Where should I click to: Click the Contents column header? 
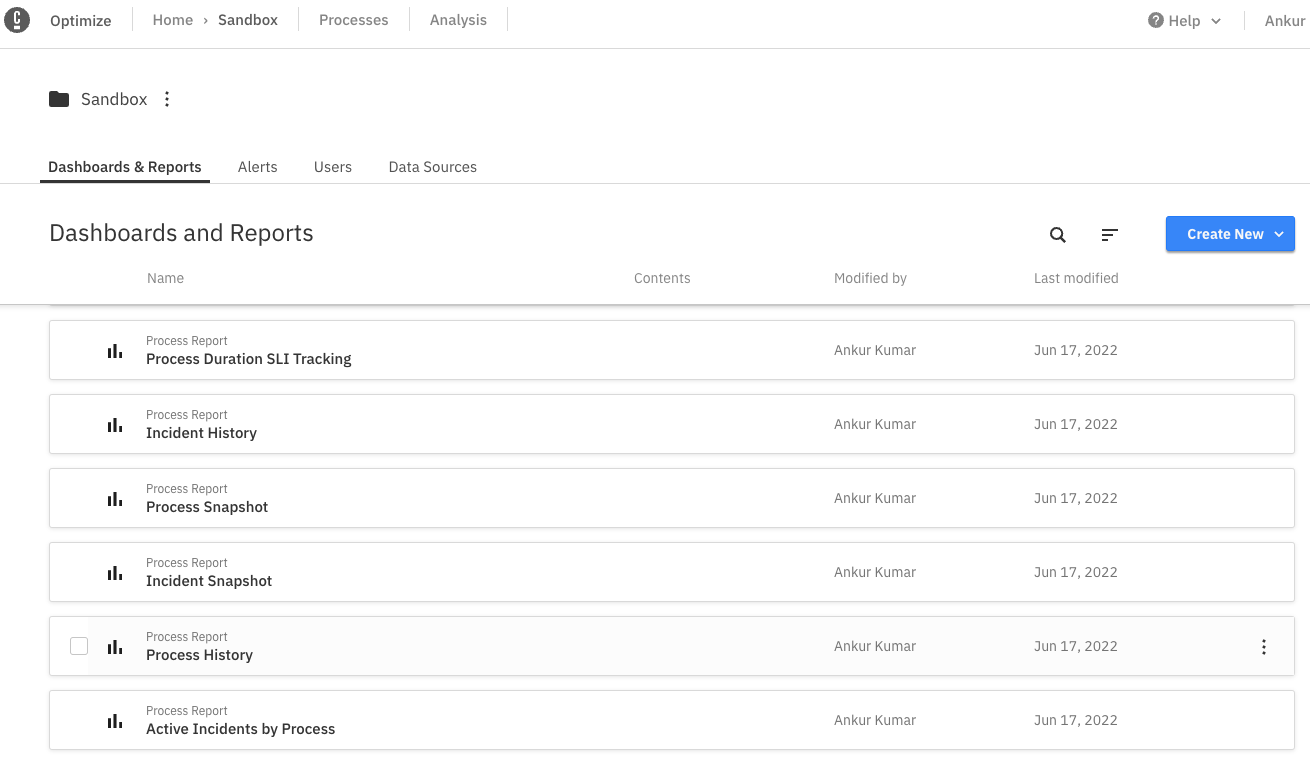point(662,278)
